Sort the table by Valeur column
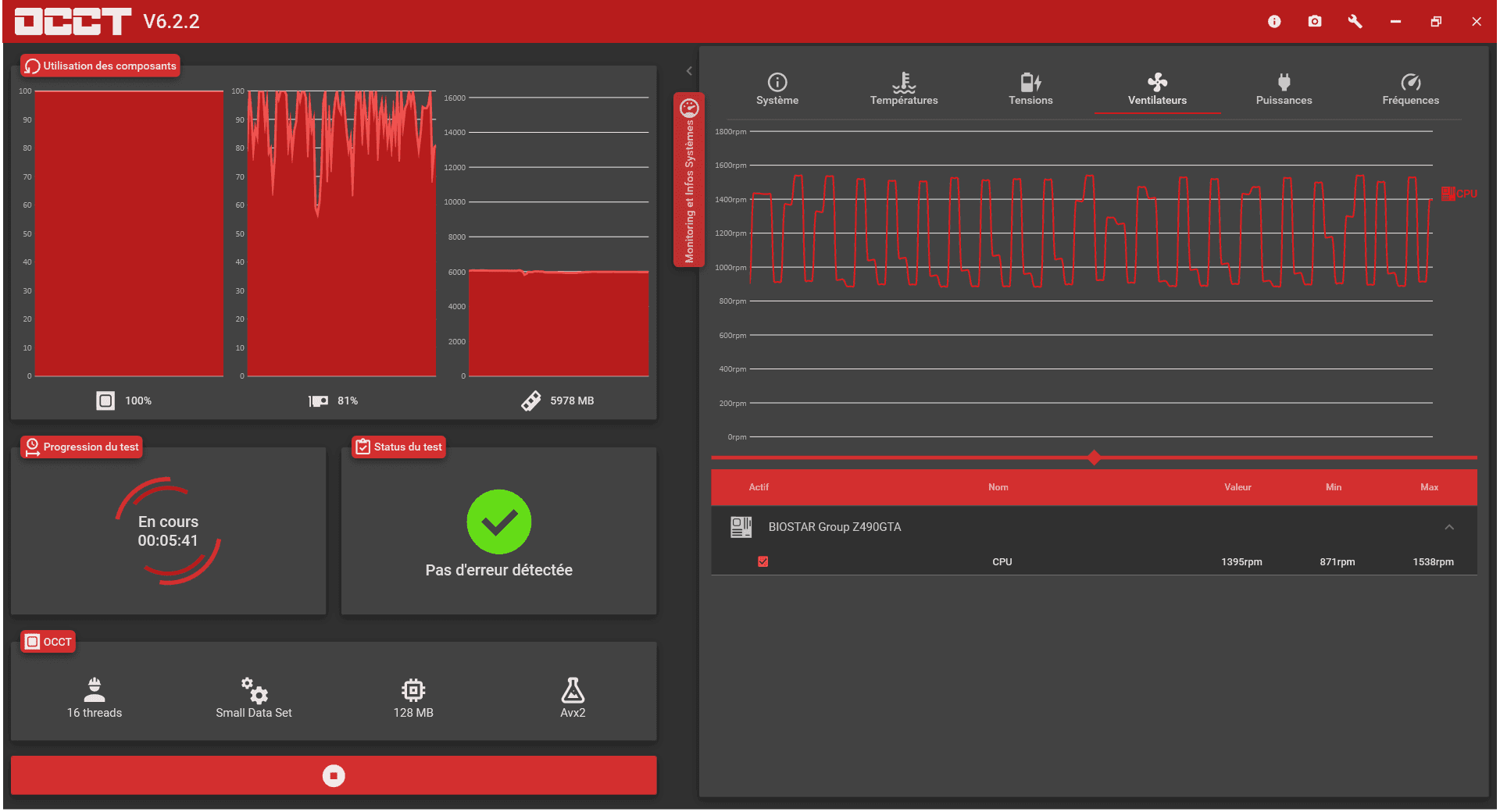This screenshot has height=812, width=1500. pyautogui.click(x=1237, y=487)
